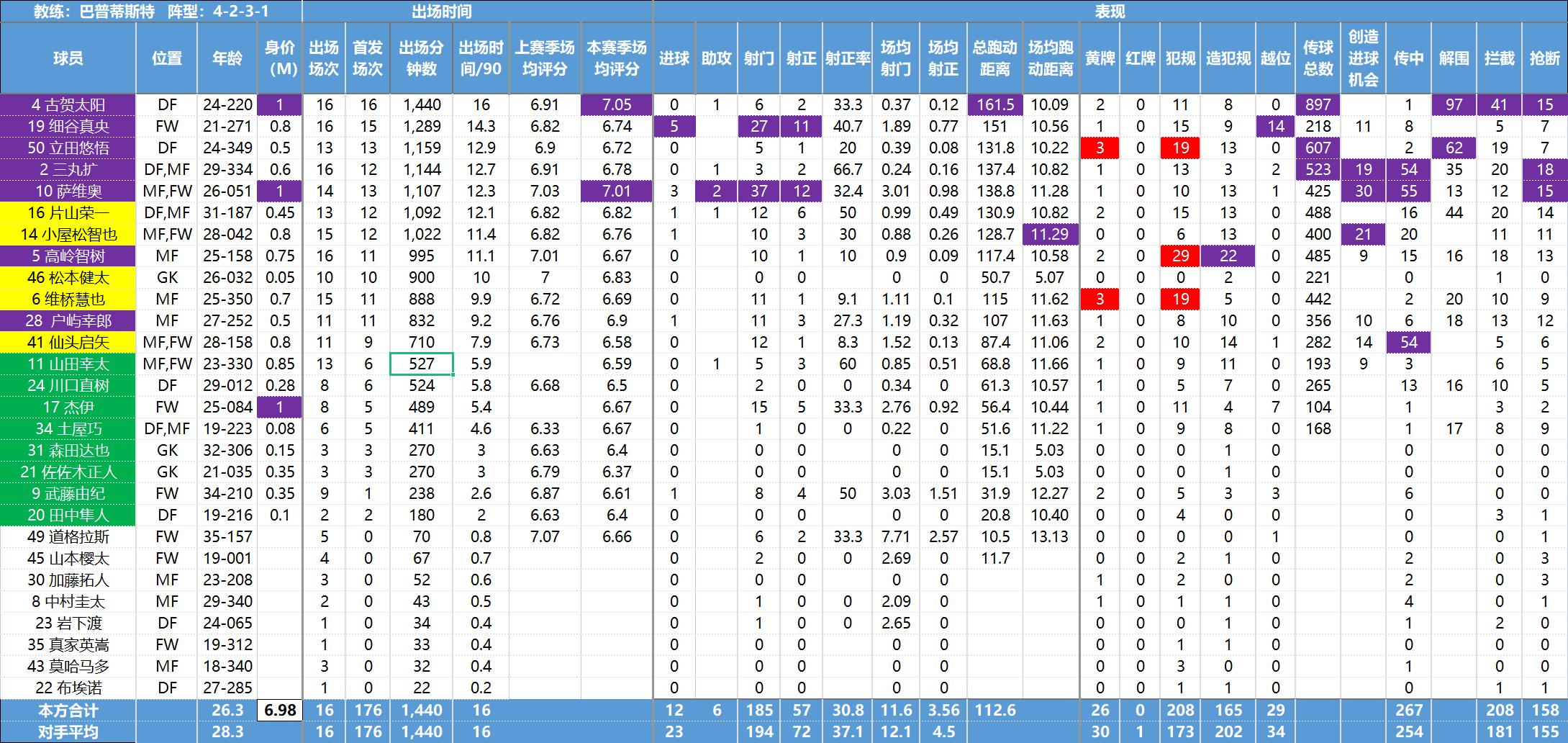
Task: Click the 黄牌 column header
Action: (1100, 58)
